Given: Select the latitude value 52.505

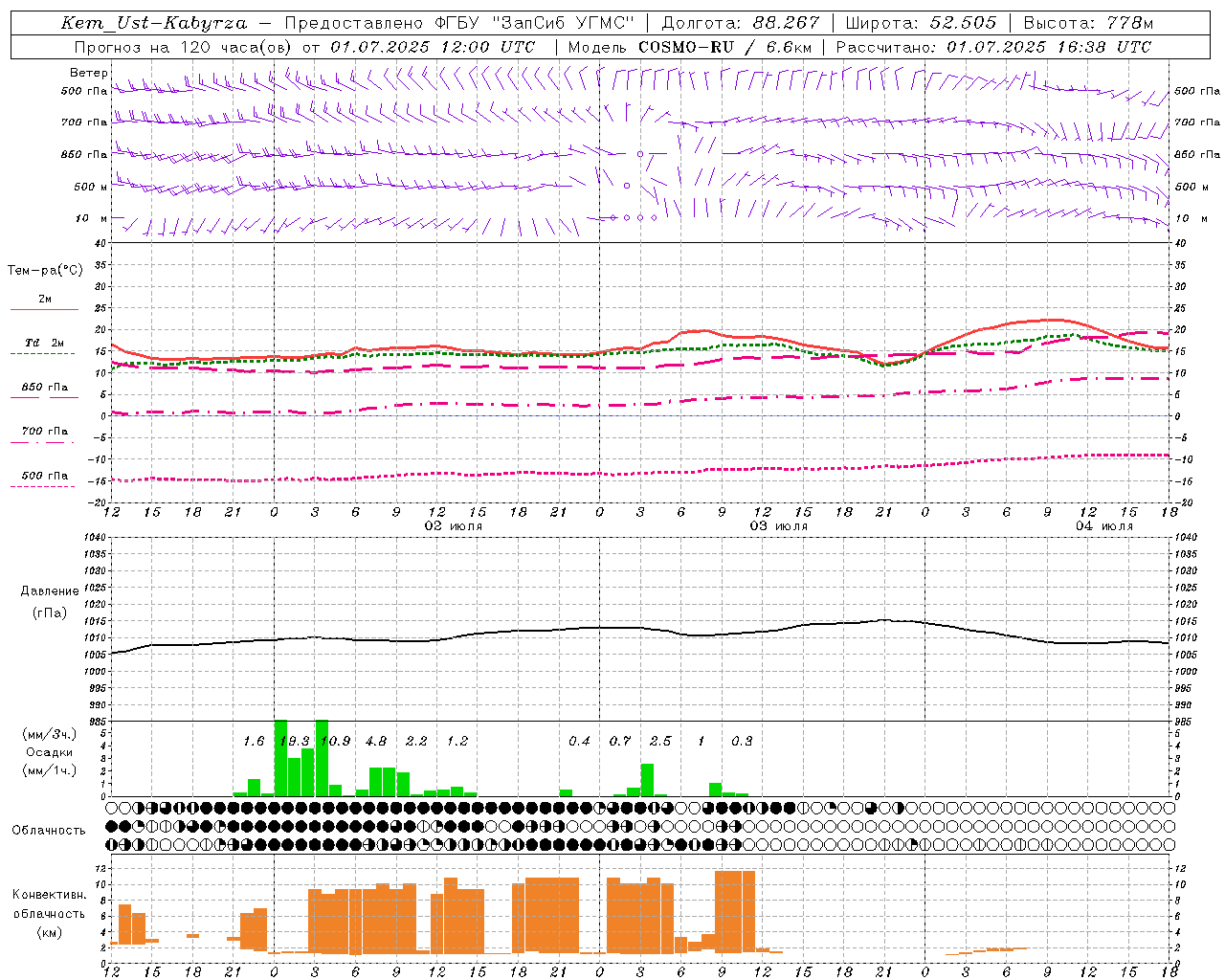Looking at the screenshot, I should pos(963,23).
